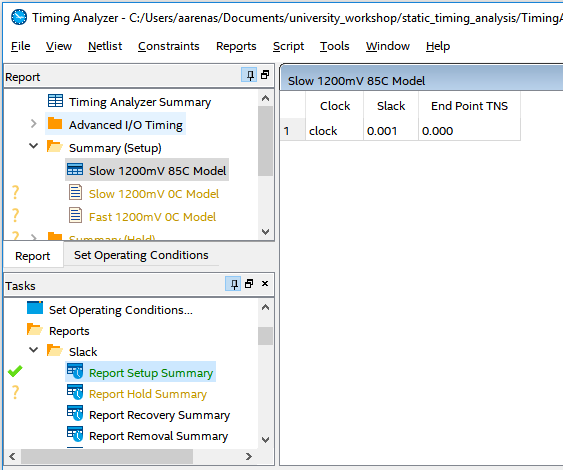The image size is (563, 470).
Task: Click the Clock column header
Action: coord(335,106)
